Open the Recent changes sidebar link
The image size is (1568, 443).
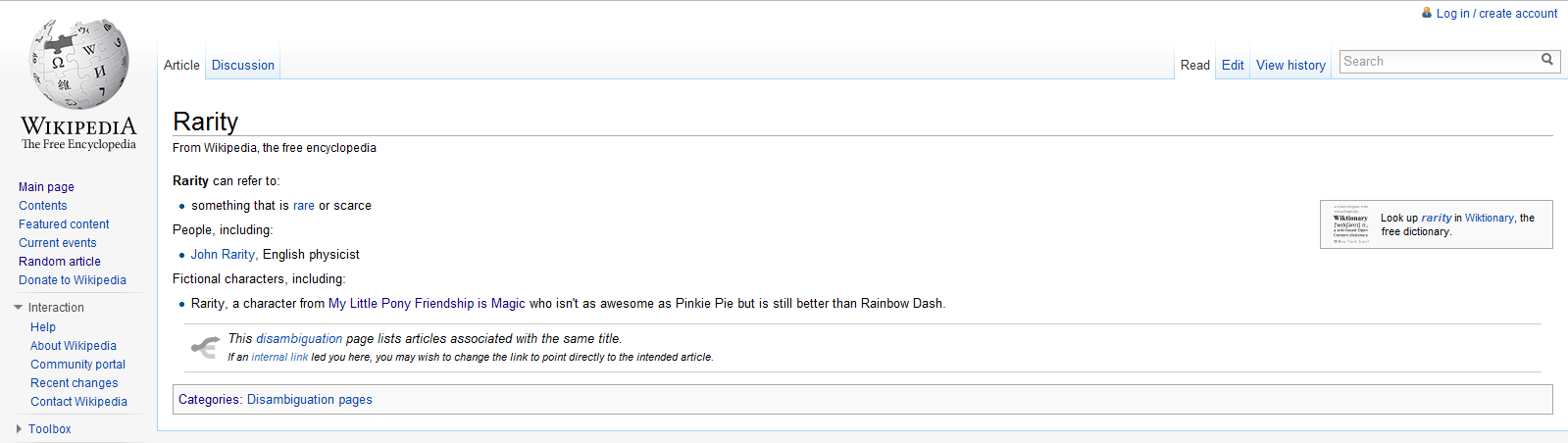tap(74, 383)
